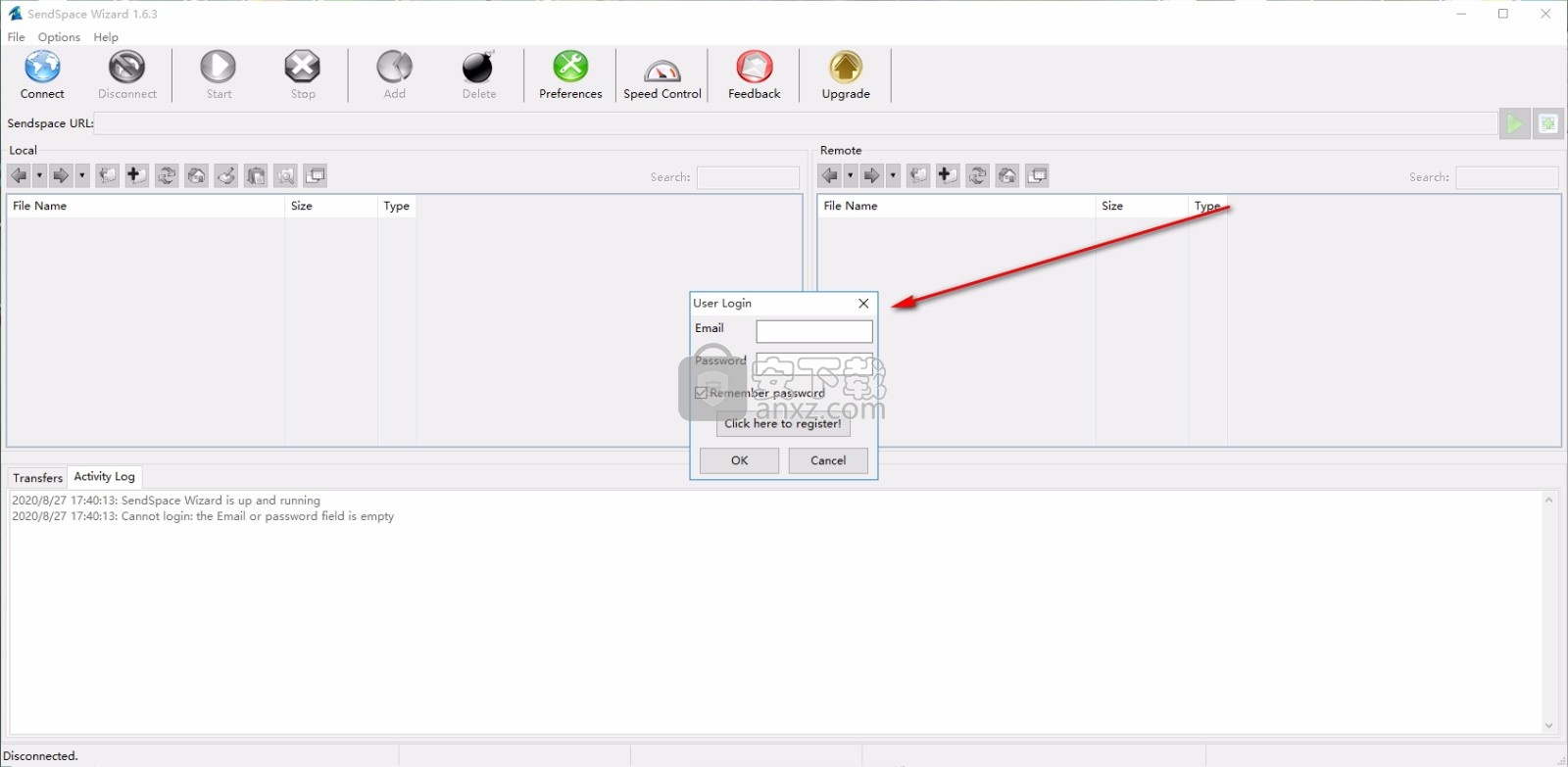Select the Activity Log tab

pyautogui.click(x=105, y=476)
